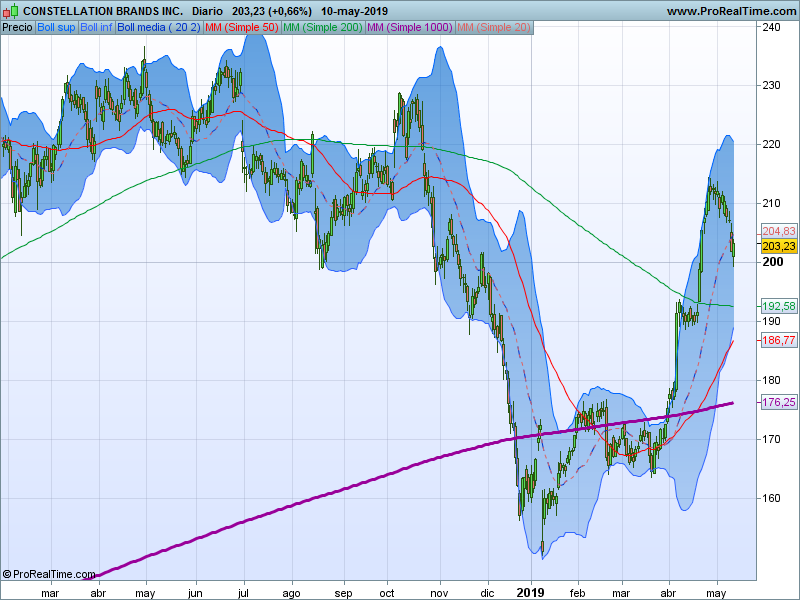Click the 230 price axis label
The height and width of the screenshot is (600, 800).
click(x=771, y=85)
